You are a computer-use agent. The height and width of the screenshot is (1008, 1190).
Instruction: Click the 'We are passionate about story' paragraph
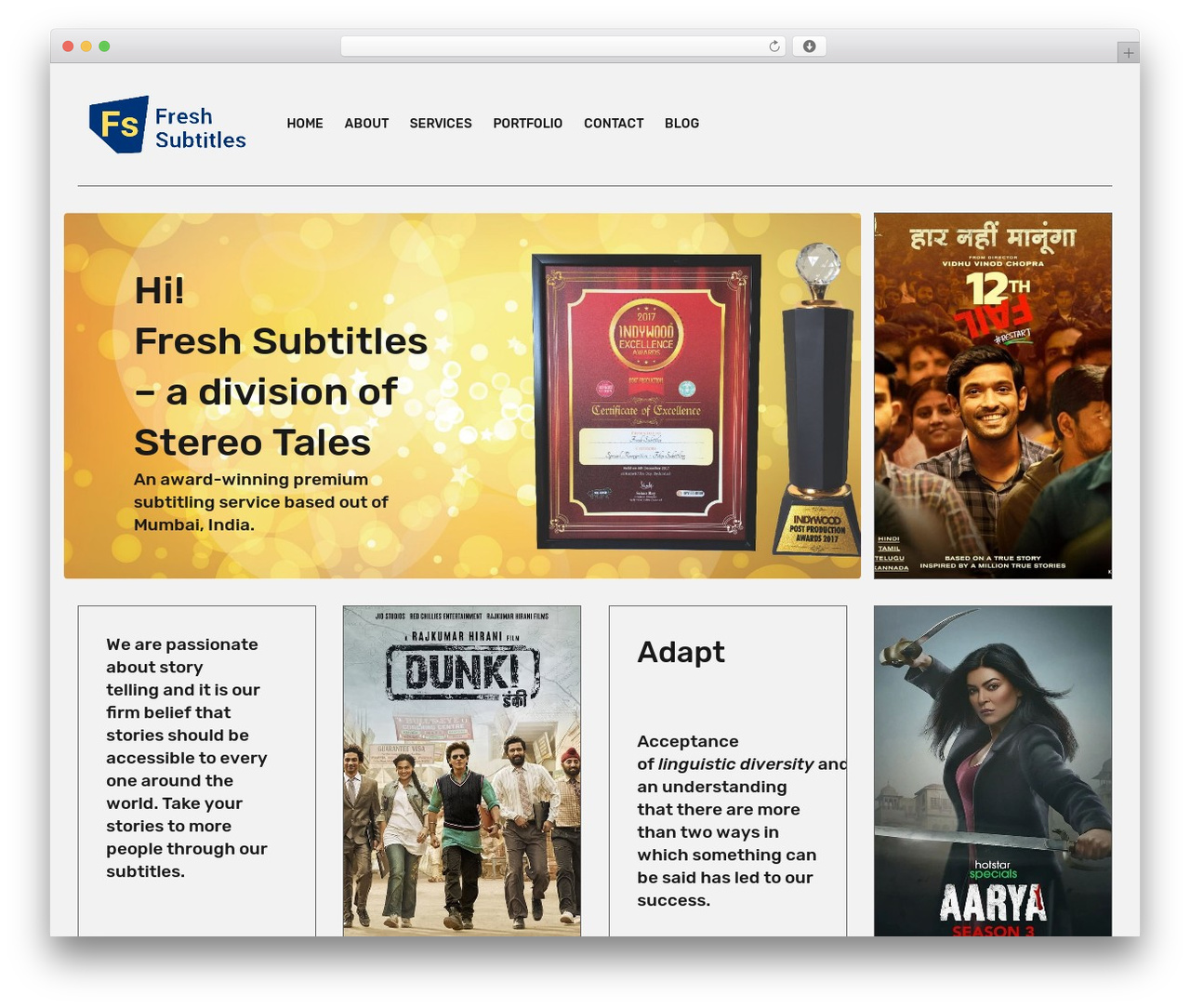click(187, 758)
